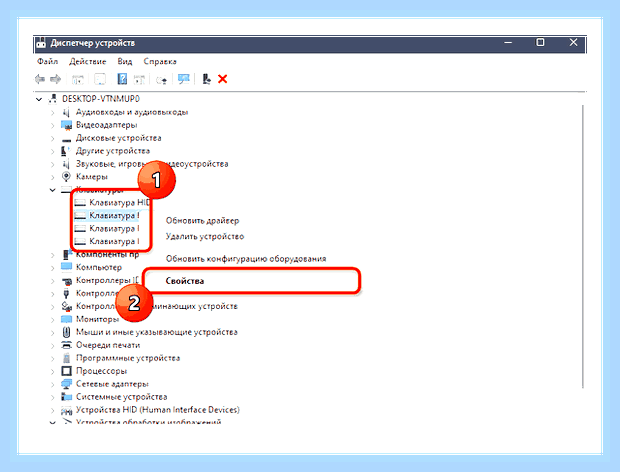Expand the Камеры category
The image size is (620, 472).
pyautogui.click(x=52, y=177)
